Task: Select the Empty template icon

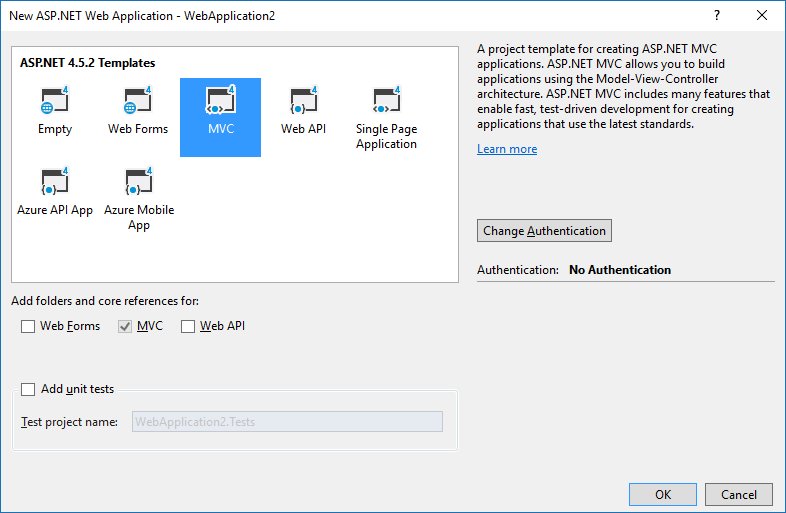Action: click(55, 100)
